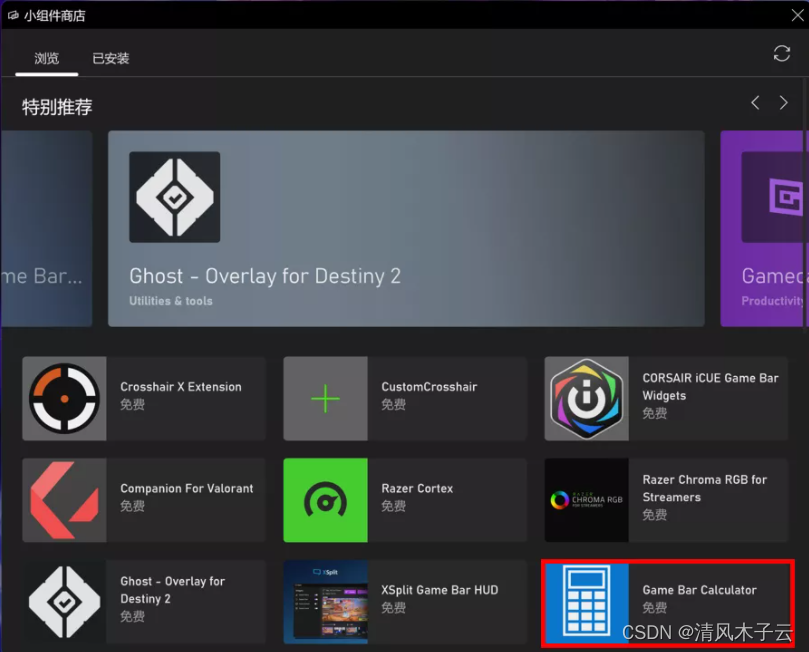Go to previous featured widget
Image resolution: width=809 pixels, height=652 pixels.
pos(755,103)
